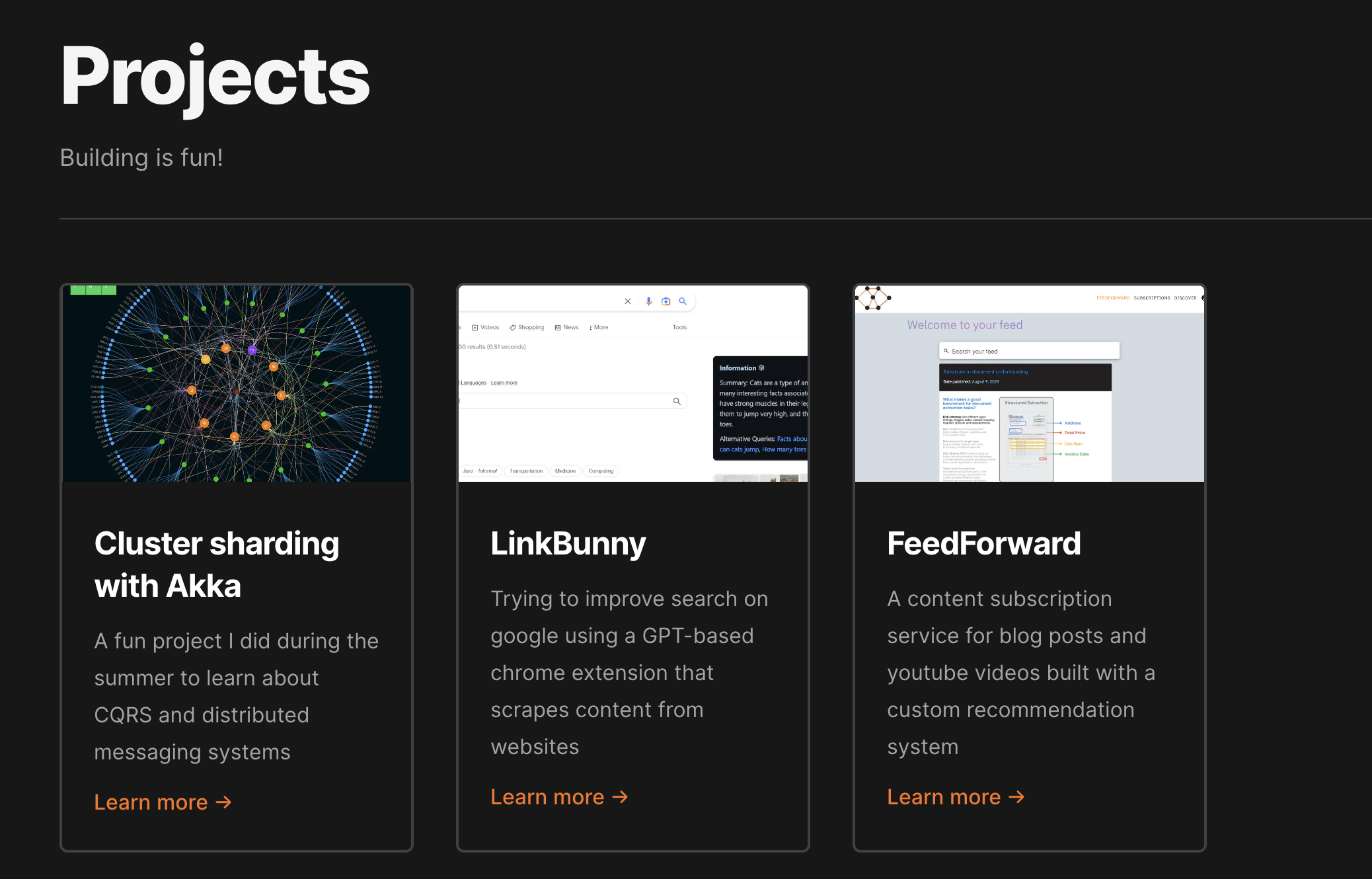Image resolution: width=1372 pixels, height=879 pixels.
Task: Click the gear icon beside Information
Action: tap(761, 367)
